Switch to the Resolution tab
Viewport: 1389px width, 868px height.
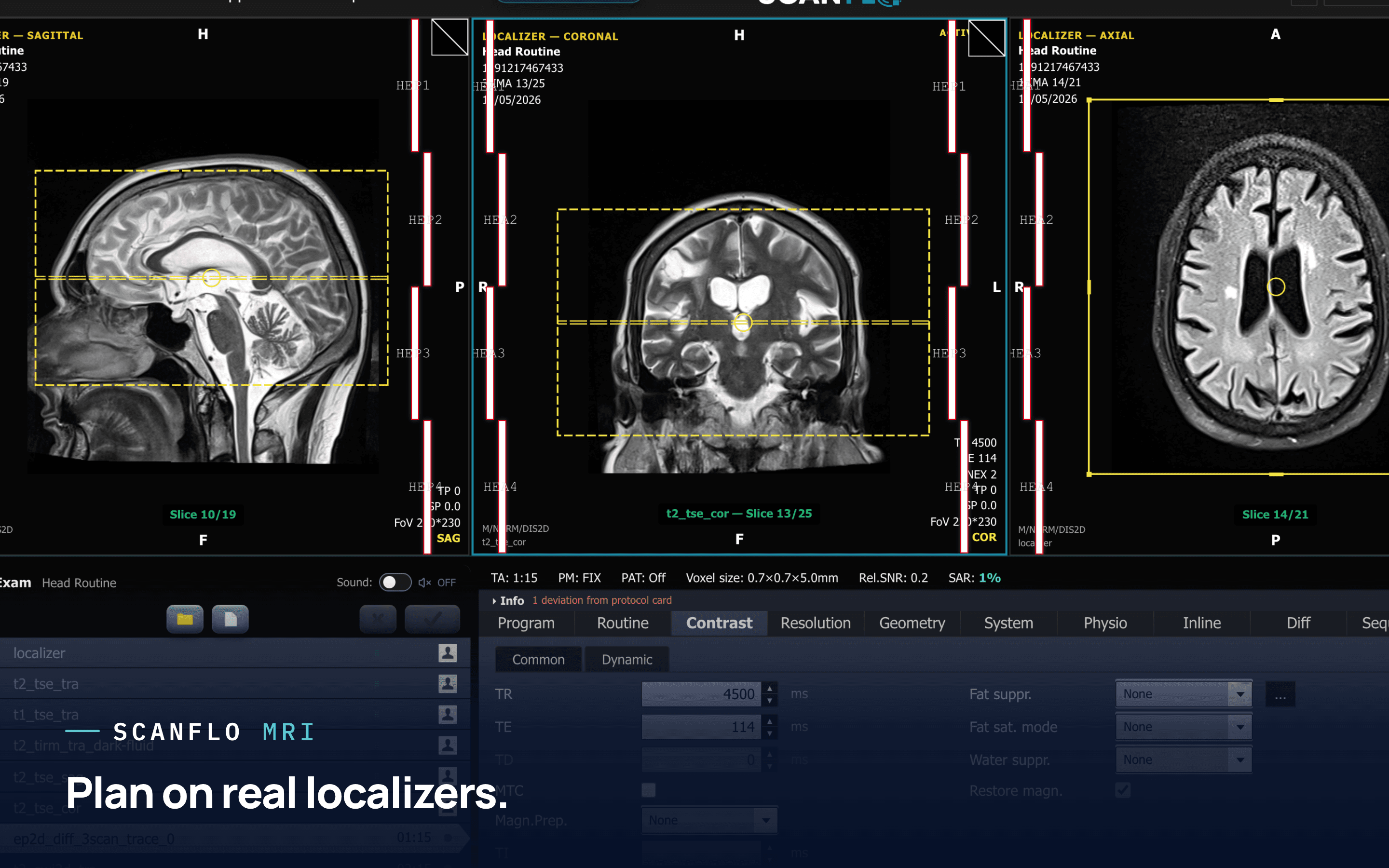(x=816, y=623)
